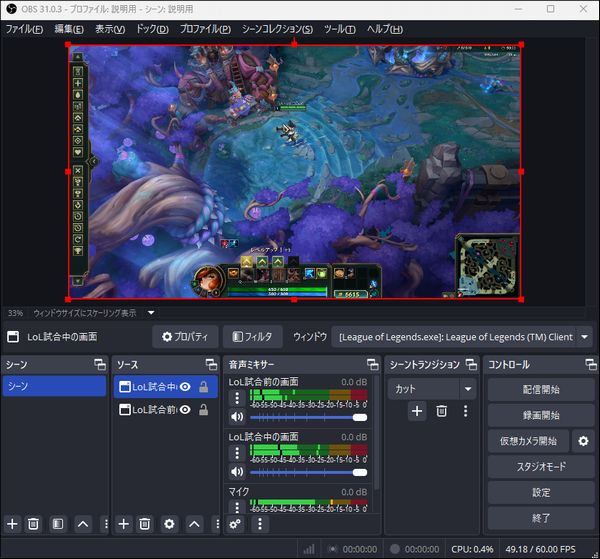600x559 pixels.
Task: Pop out the コントロール dock
Action: [591, 364]
